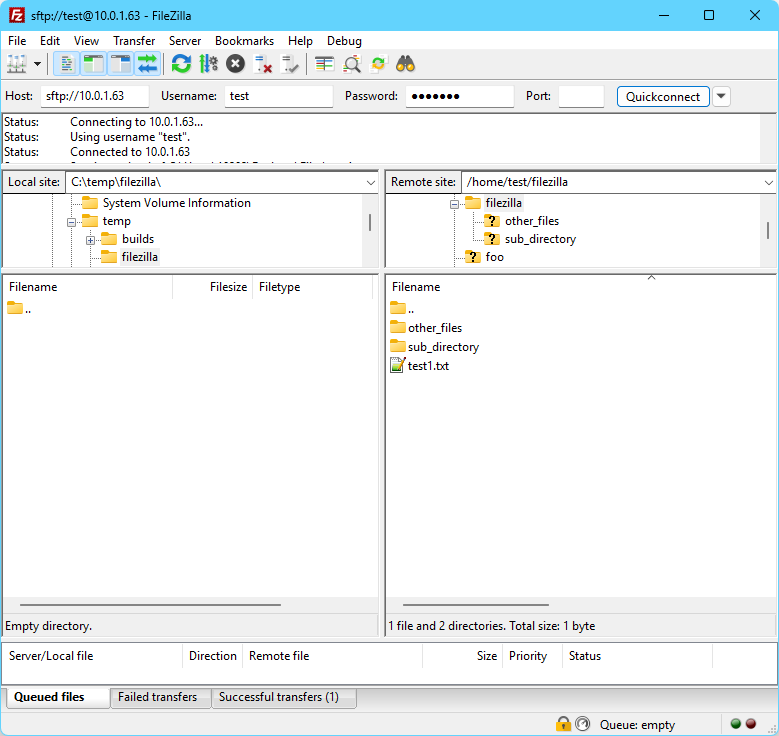Screen dimensions: 779x736
Task: Open the directory listing filters icon
Action: tap(324, 64)
